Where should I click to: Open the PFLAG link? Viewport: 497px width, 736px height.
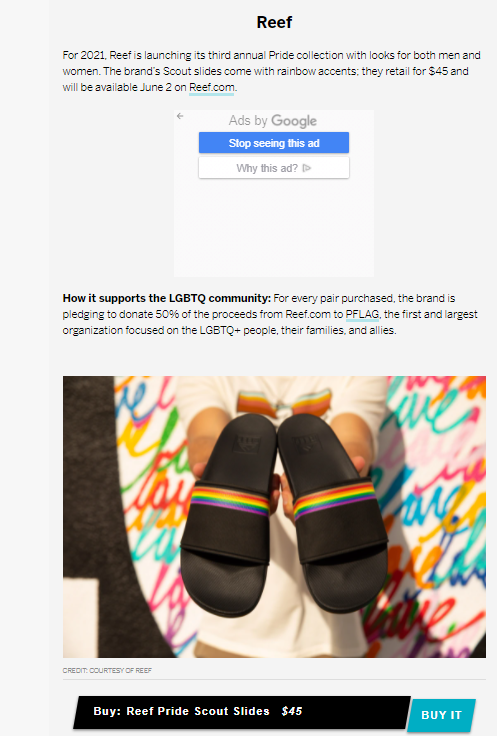(362, 314)
